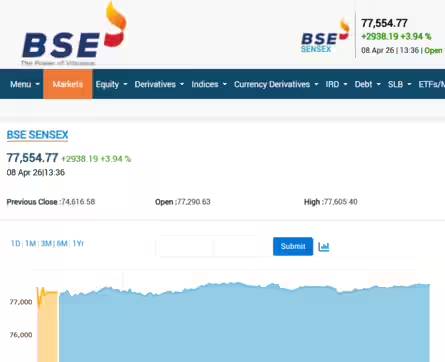This screenshot has width=445, height=362.
Task: Expand the Debt dropdown
Action: click(x=367, y=84)
